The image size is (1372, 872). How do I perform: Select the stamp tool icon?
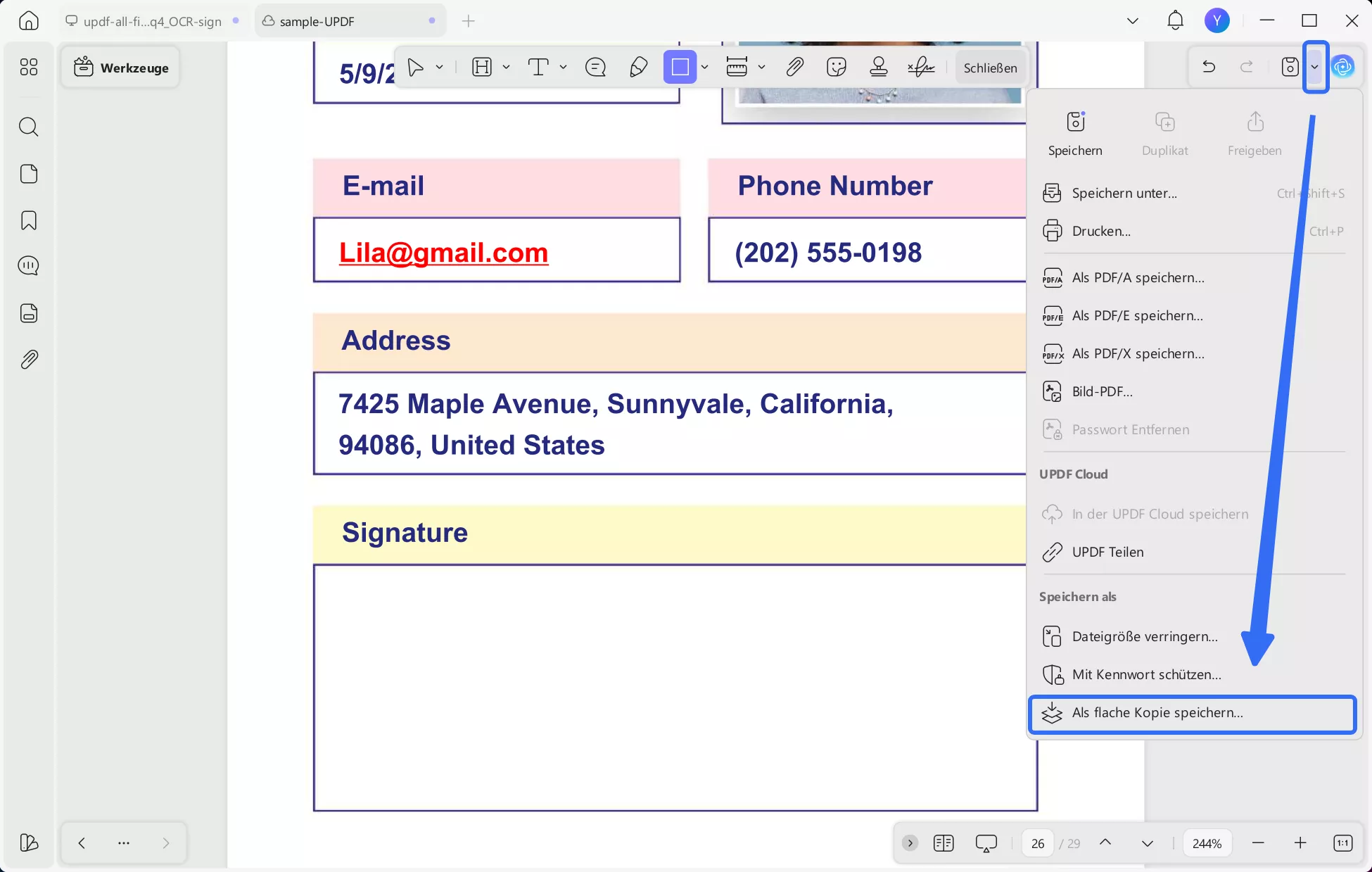(x=878, y=67)
